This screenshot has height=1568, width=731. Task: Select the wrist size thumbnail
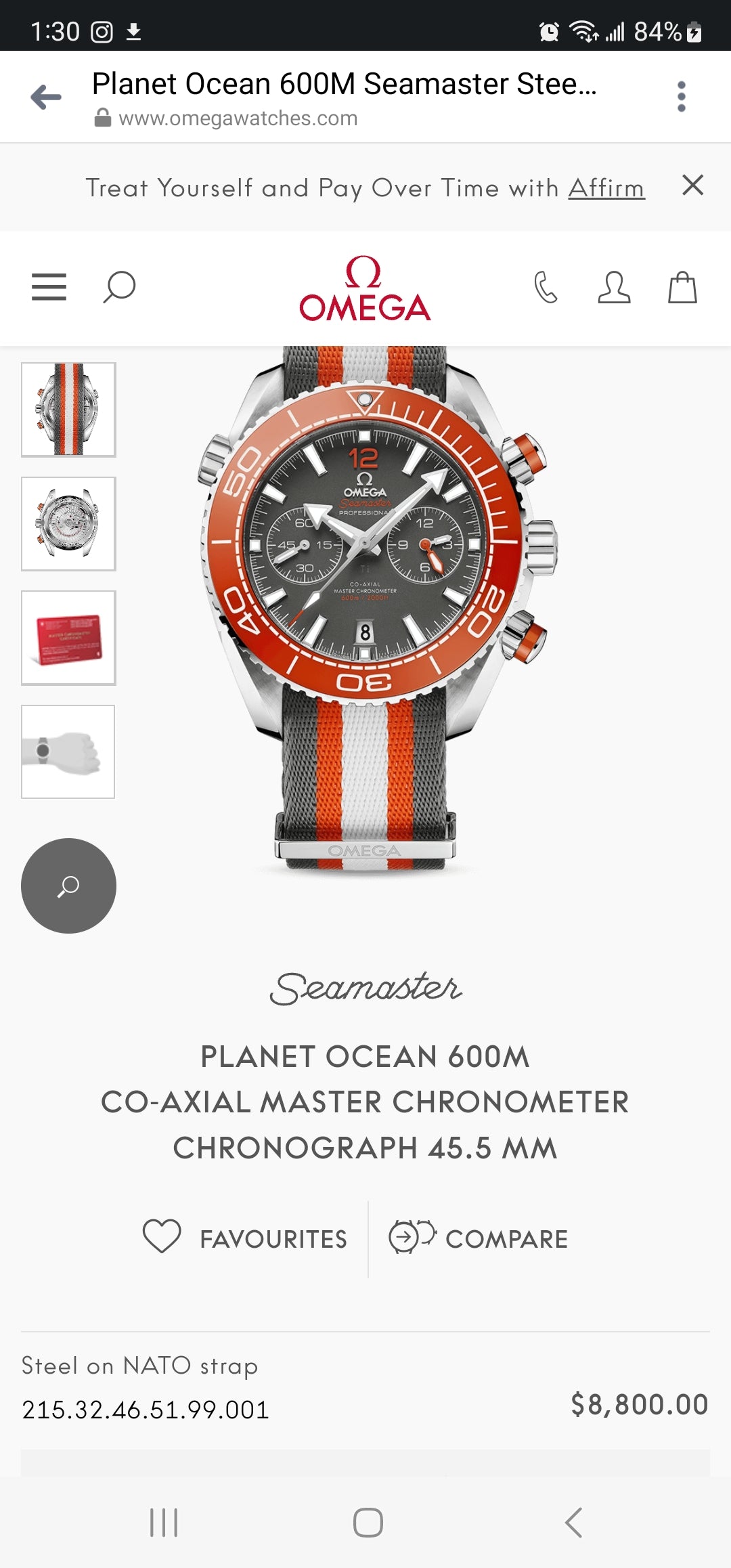68,752
